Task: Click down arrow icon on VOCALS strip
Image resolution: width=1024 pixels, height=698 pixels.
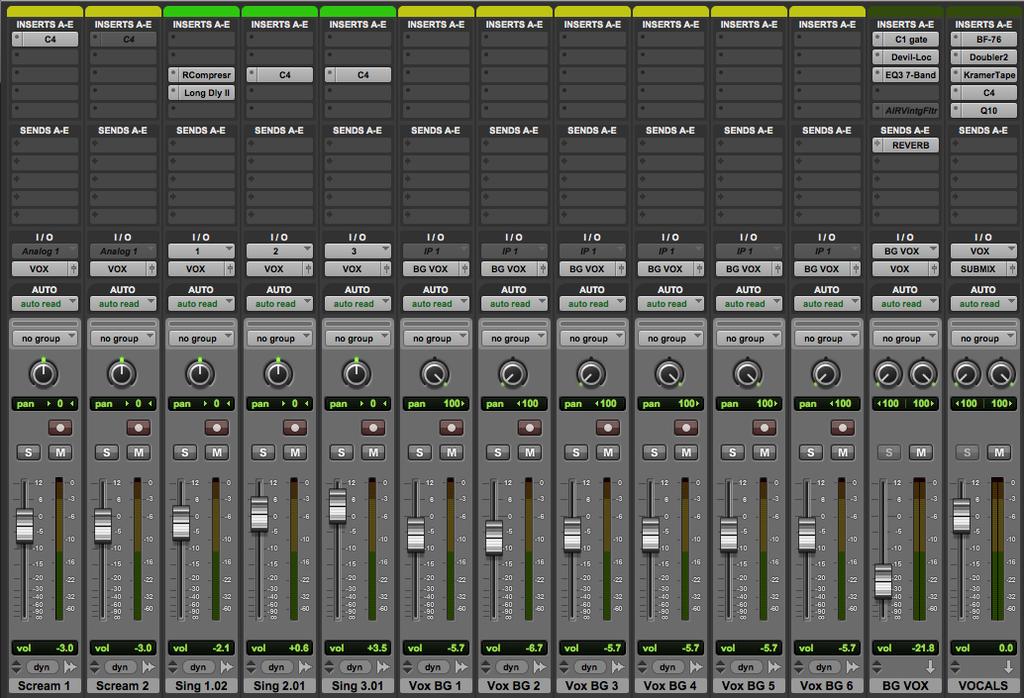Action: coord(1008,667)
